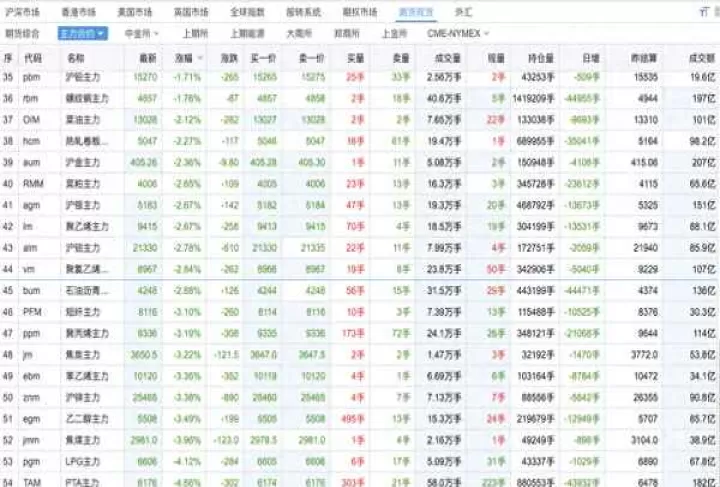This screenshot has width=720, height=487.
Task: Click contract code RMM in row 40
Action: click(33, 184)
